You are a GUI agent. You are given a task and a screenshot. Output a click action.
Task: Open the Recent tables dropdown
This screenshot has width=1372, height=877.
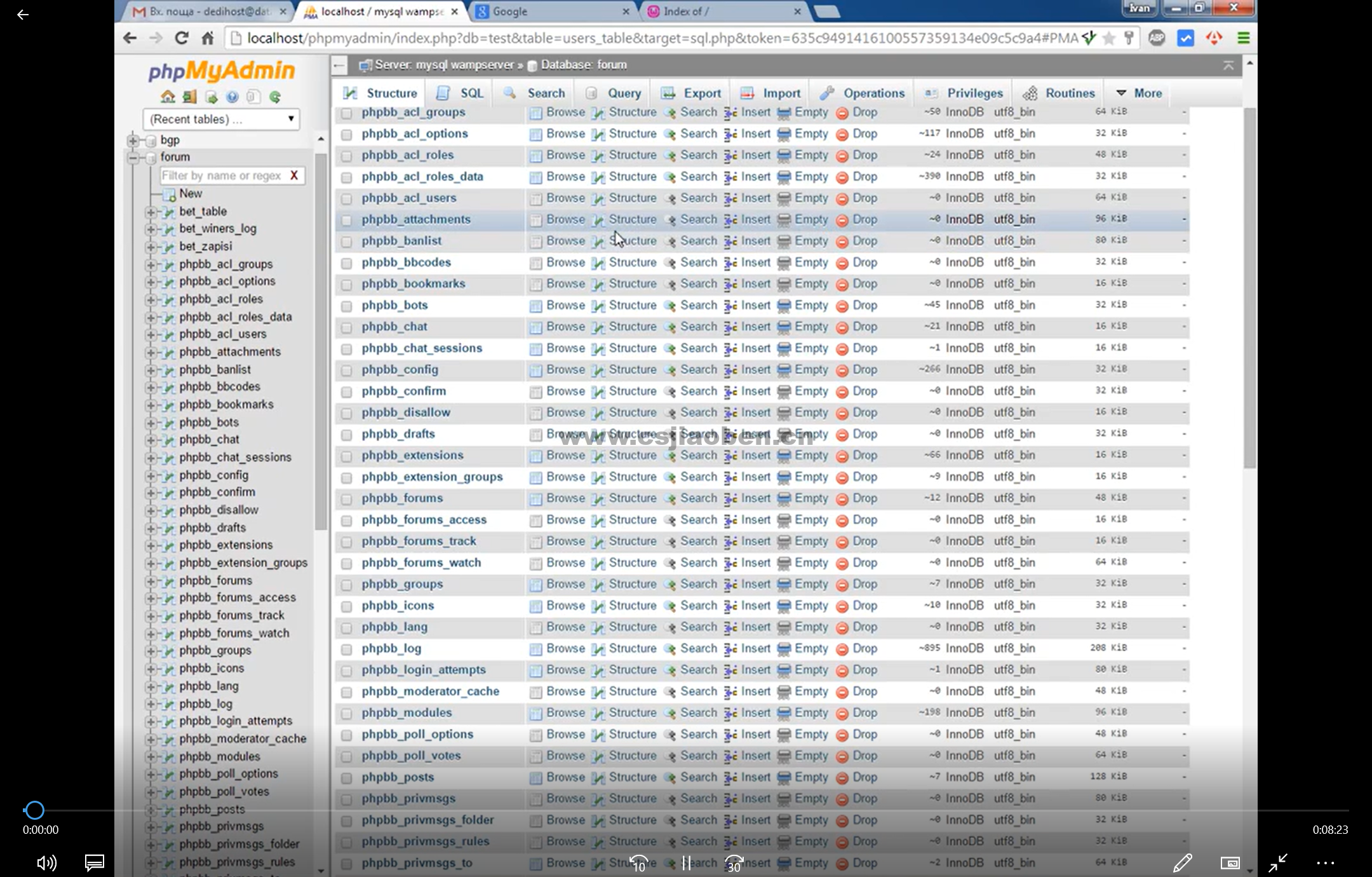click(221, 119)
